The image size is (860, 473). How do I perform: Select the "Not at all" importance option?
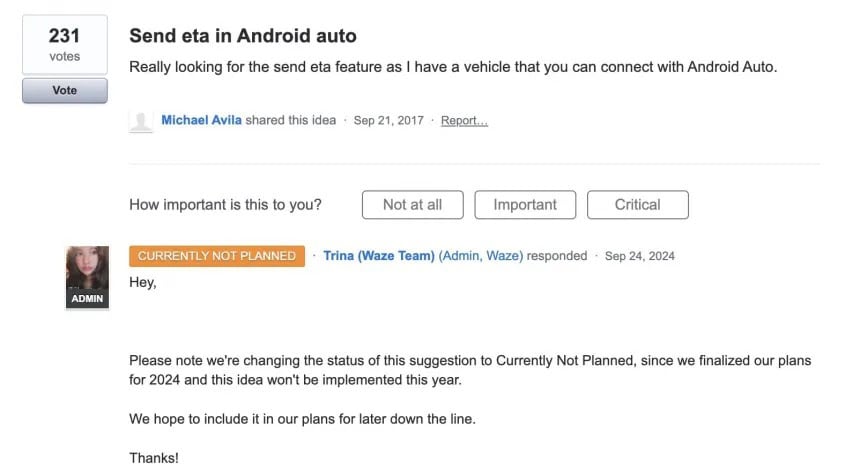412,204
